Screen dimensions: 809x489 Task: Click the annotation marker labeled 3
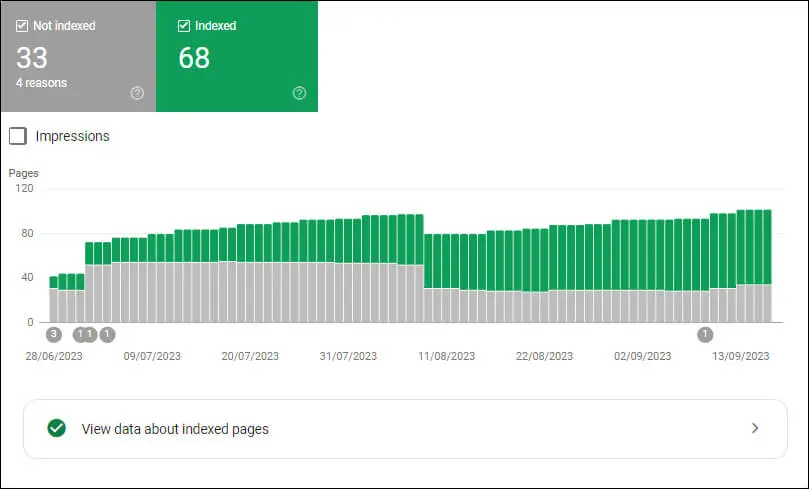tap(53, 334)
